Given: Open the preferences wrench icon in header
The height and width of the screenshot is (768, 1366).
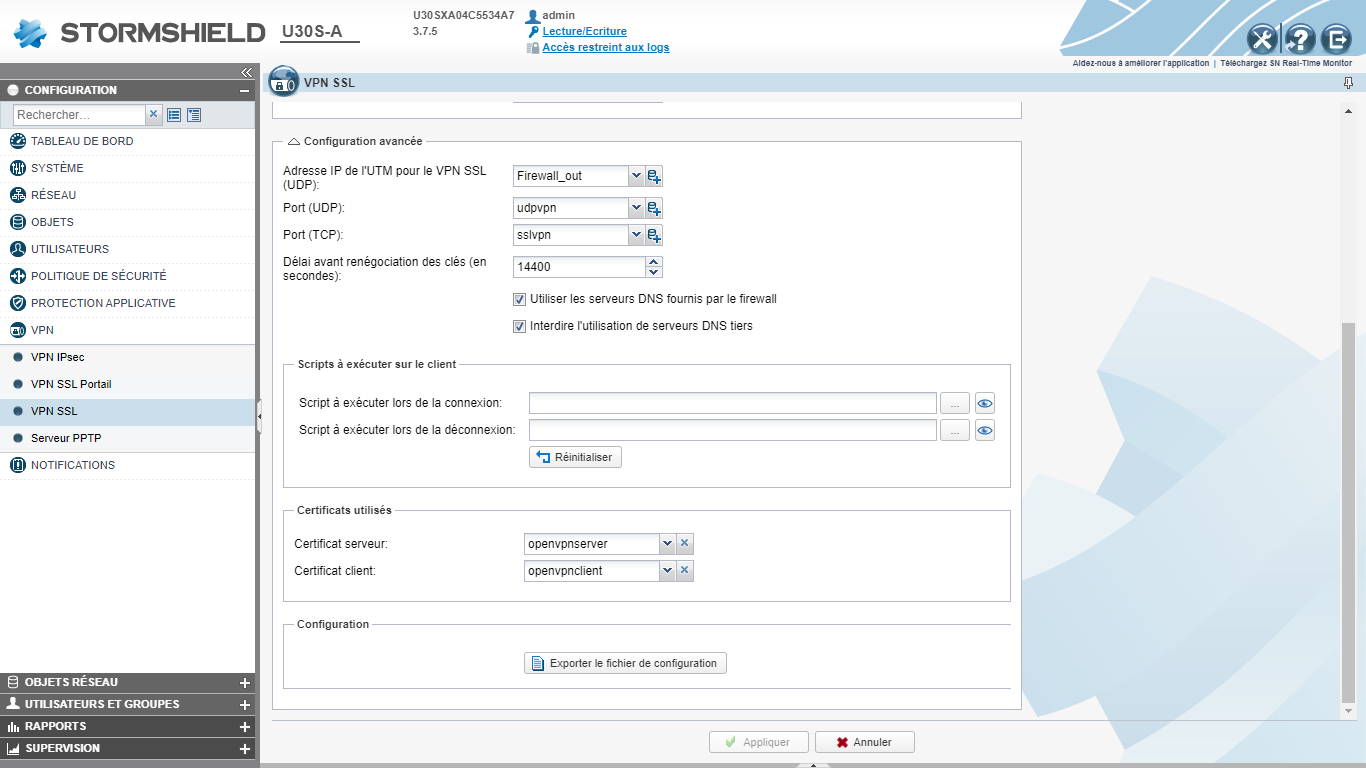Looking at the screenshot, I should coord(1263,39).
